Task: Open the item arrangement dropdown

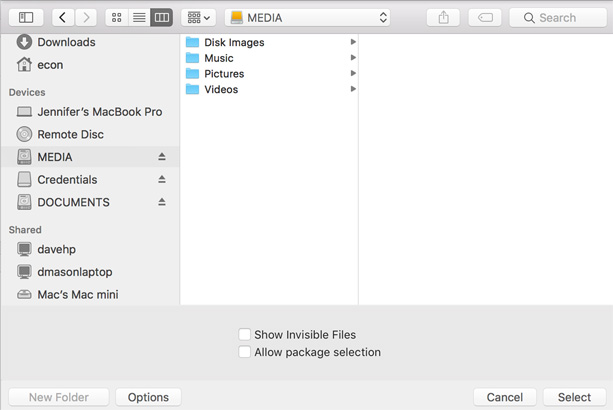Action: pos(199,18)
